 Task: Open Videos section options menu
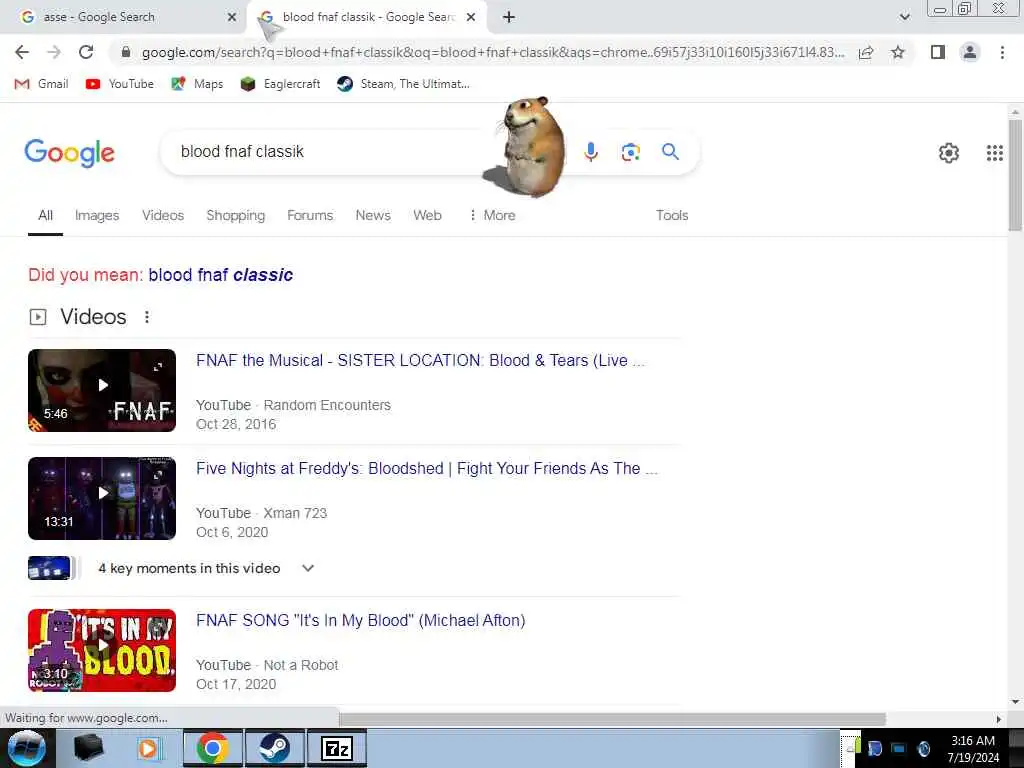click(147, 317)
